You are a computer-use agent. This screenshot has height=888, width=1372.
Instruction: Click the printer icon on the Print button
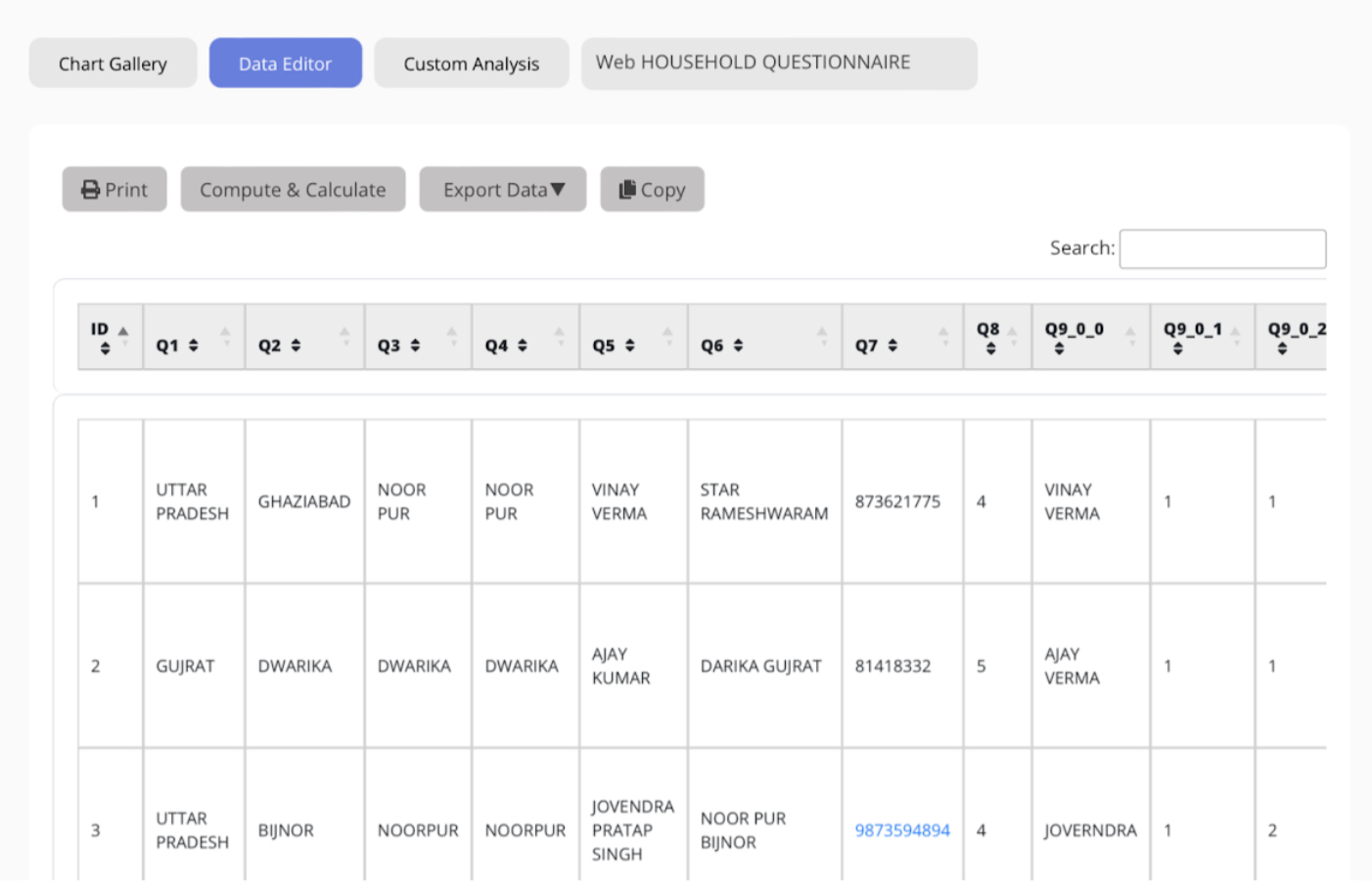90,189
